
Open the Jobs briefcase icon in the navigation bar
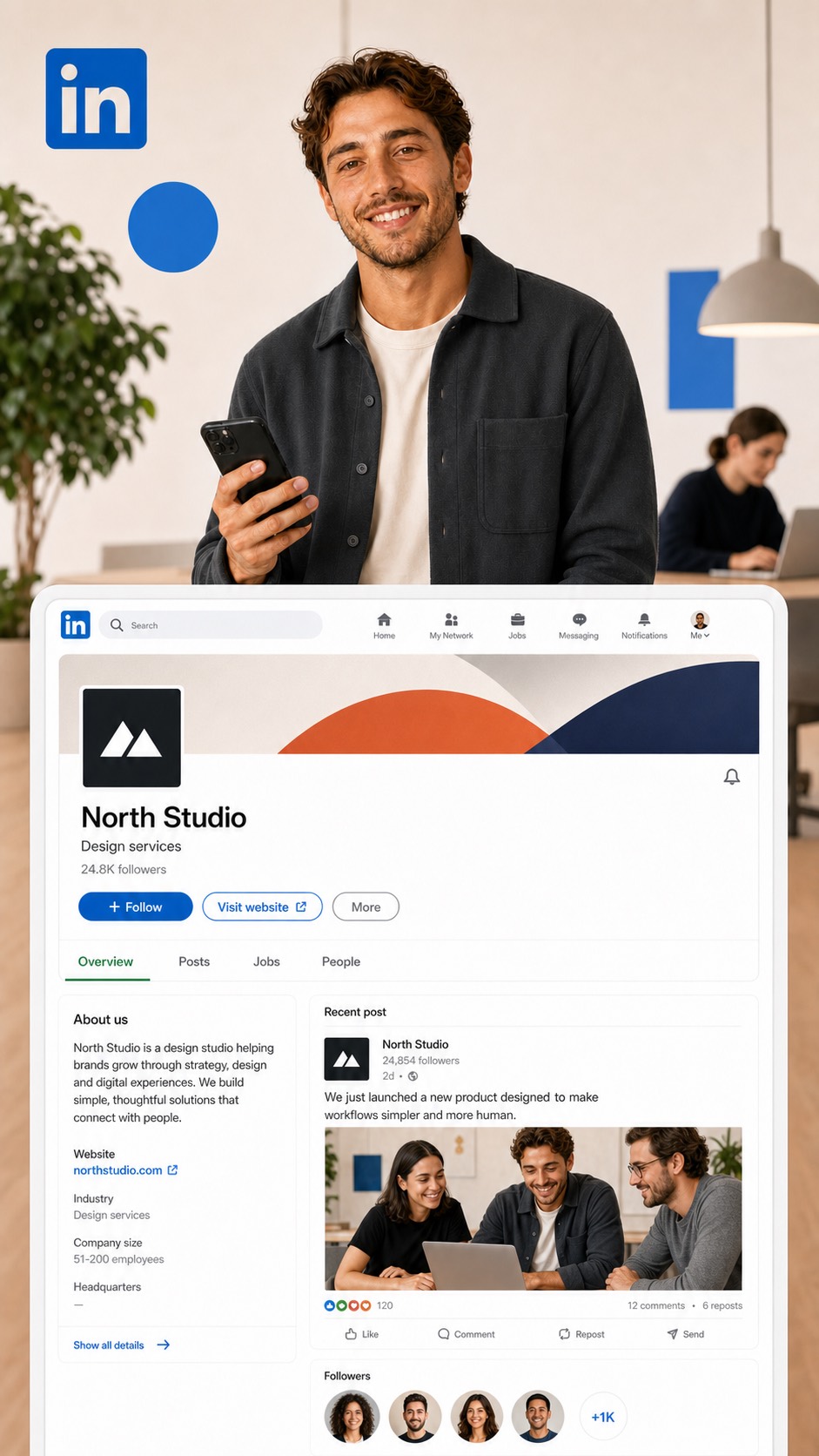tap(517, 620)
